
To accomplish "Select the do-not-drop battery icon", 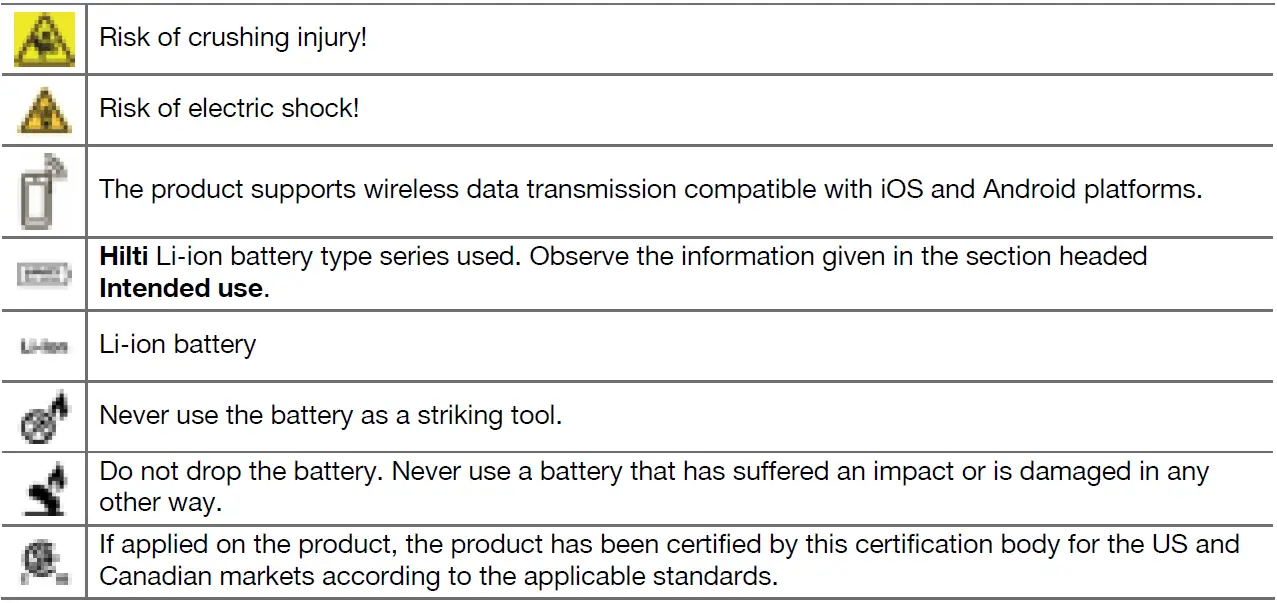I will click(x=44, y=485).
